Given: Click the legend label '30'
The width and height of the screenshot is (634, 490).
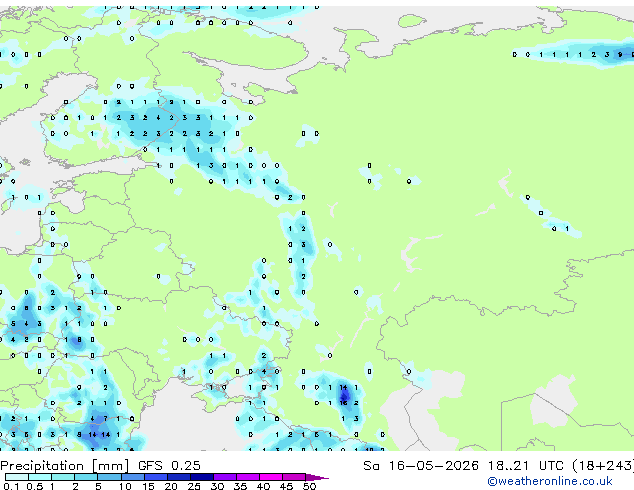Looking at the screenshot, I should (x=217, y=486).
